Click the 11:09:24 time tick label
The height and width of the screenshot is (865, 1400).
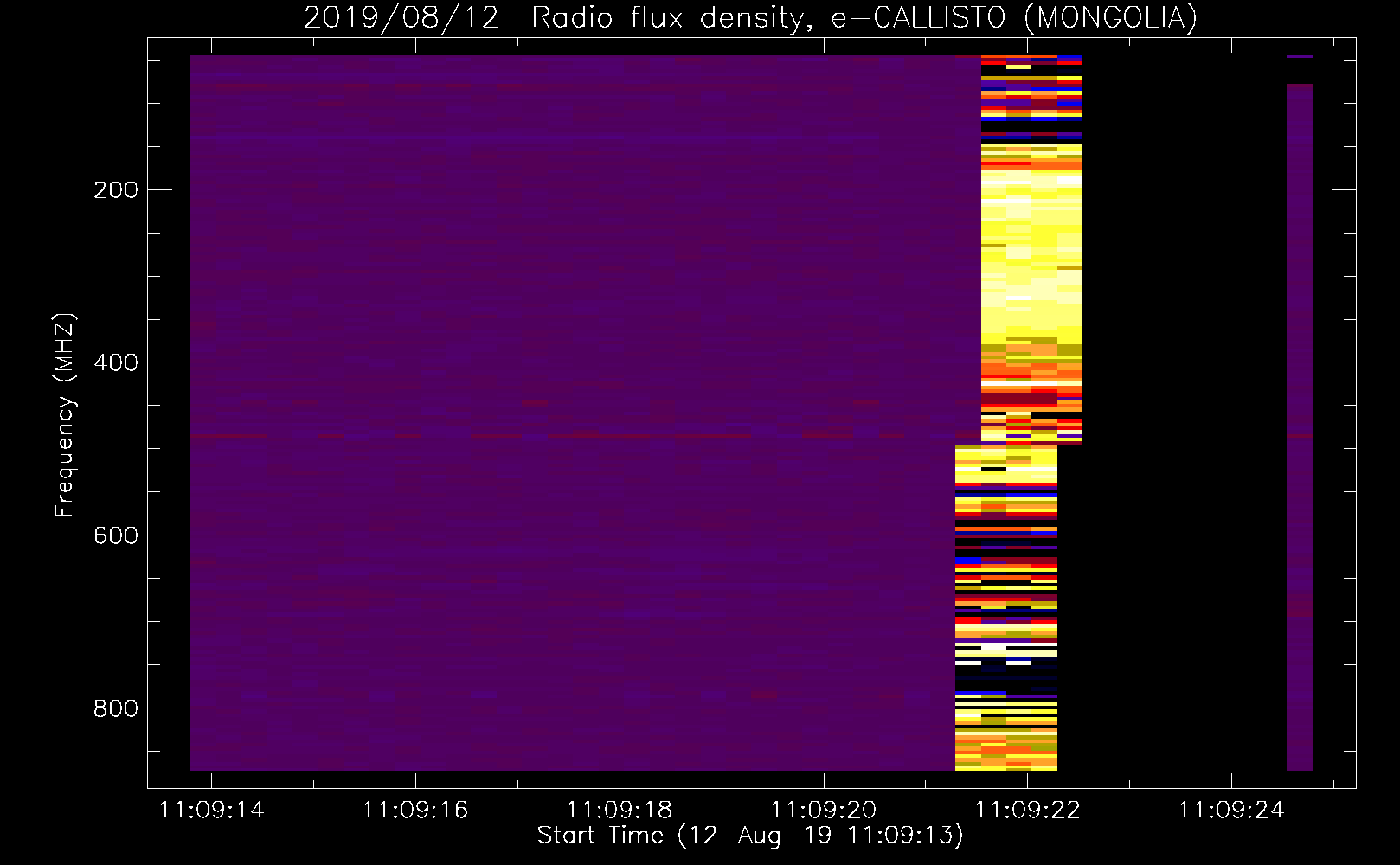(x=1232, y=811)
